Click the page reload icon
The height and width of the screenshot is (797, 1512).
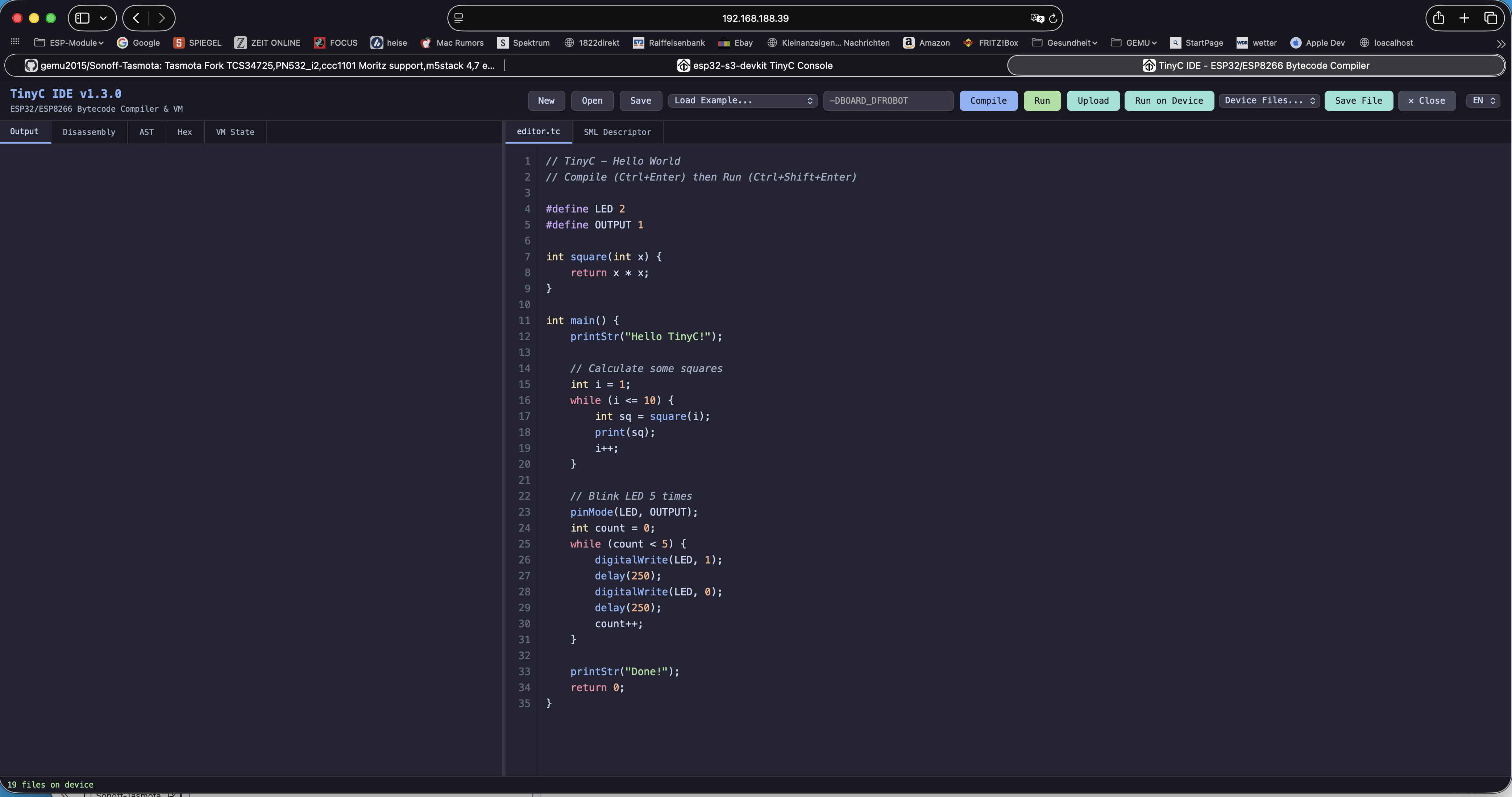[x=1053, y=18]
